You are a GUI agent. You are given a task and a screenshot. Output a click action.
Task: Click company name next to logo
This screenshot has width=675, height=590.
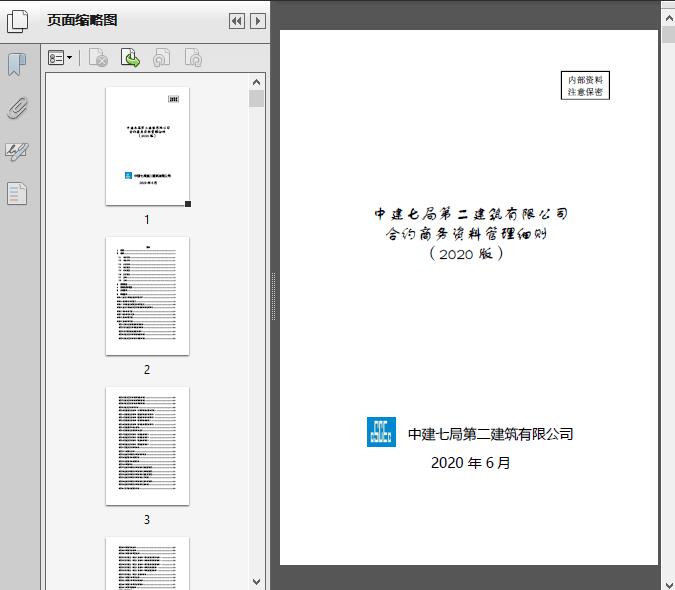[x=491, y=434]
